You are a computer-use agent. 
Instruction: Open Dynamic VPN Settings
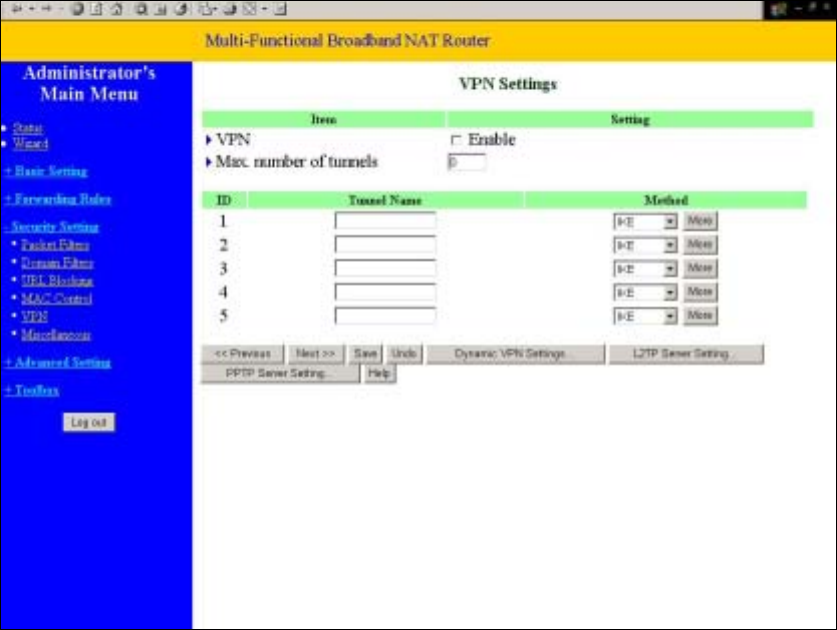[516, 354]
